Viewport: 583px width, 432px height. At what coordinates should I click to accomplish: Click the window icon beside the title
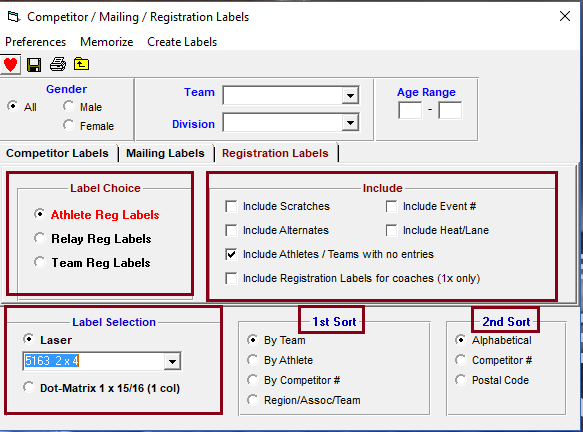(13, 17)
